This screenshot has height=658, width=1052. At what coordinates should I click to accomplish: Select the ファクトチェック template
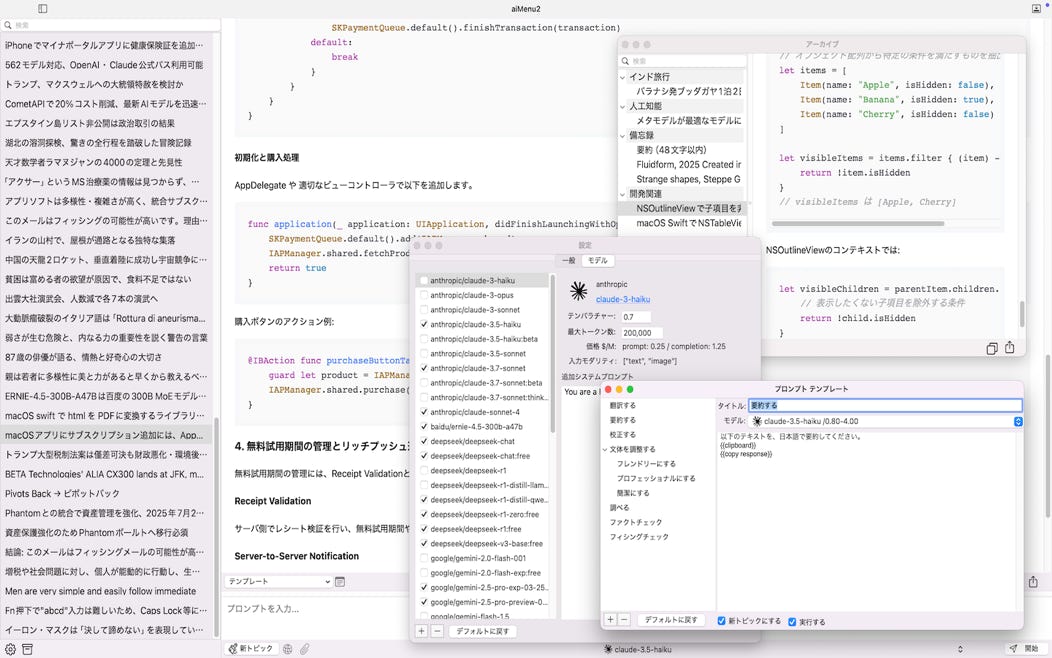[x=635, y=522]
